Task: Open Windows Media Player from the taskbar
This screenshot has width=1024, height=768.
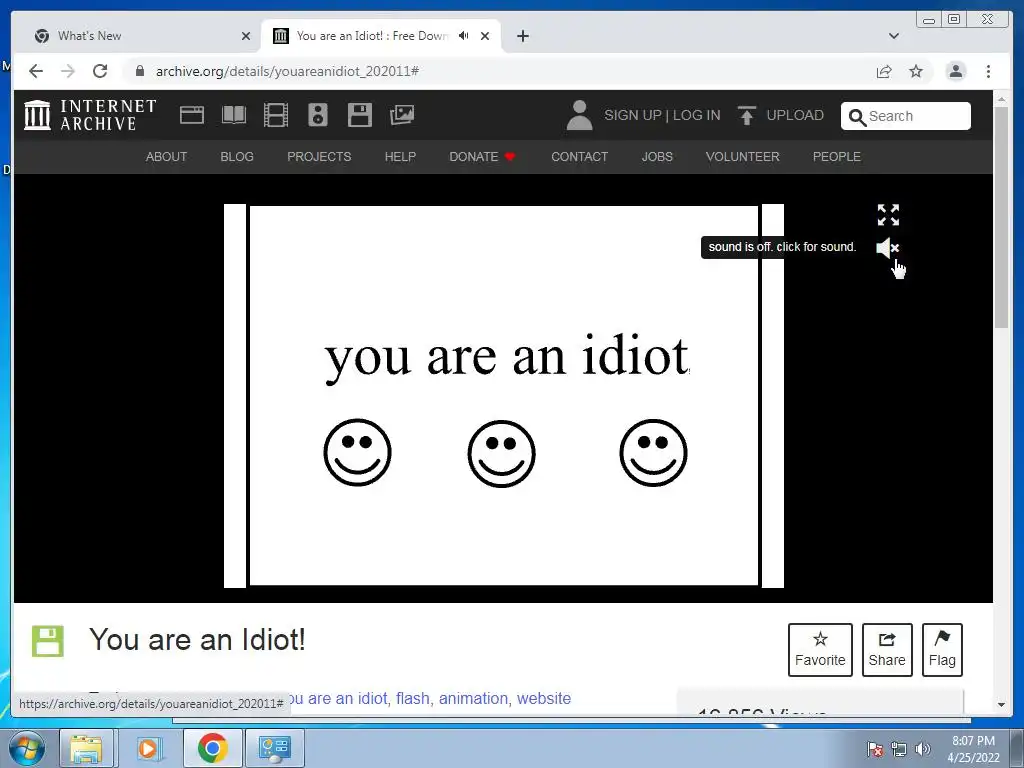Action: [149, 748]
